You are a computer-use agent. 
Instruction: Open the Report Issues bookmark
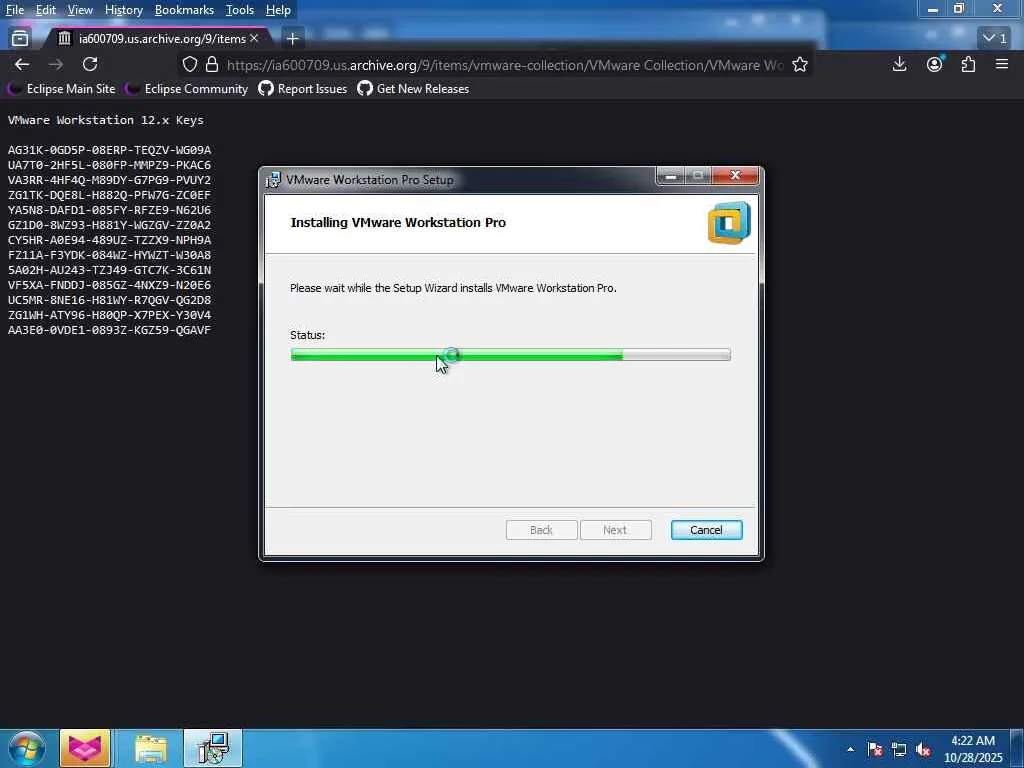click(x=303, y=89)
